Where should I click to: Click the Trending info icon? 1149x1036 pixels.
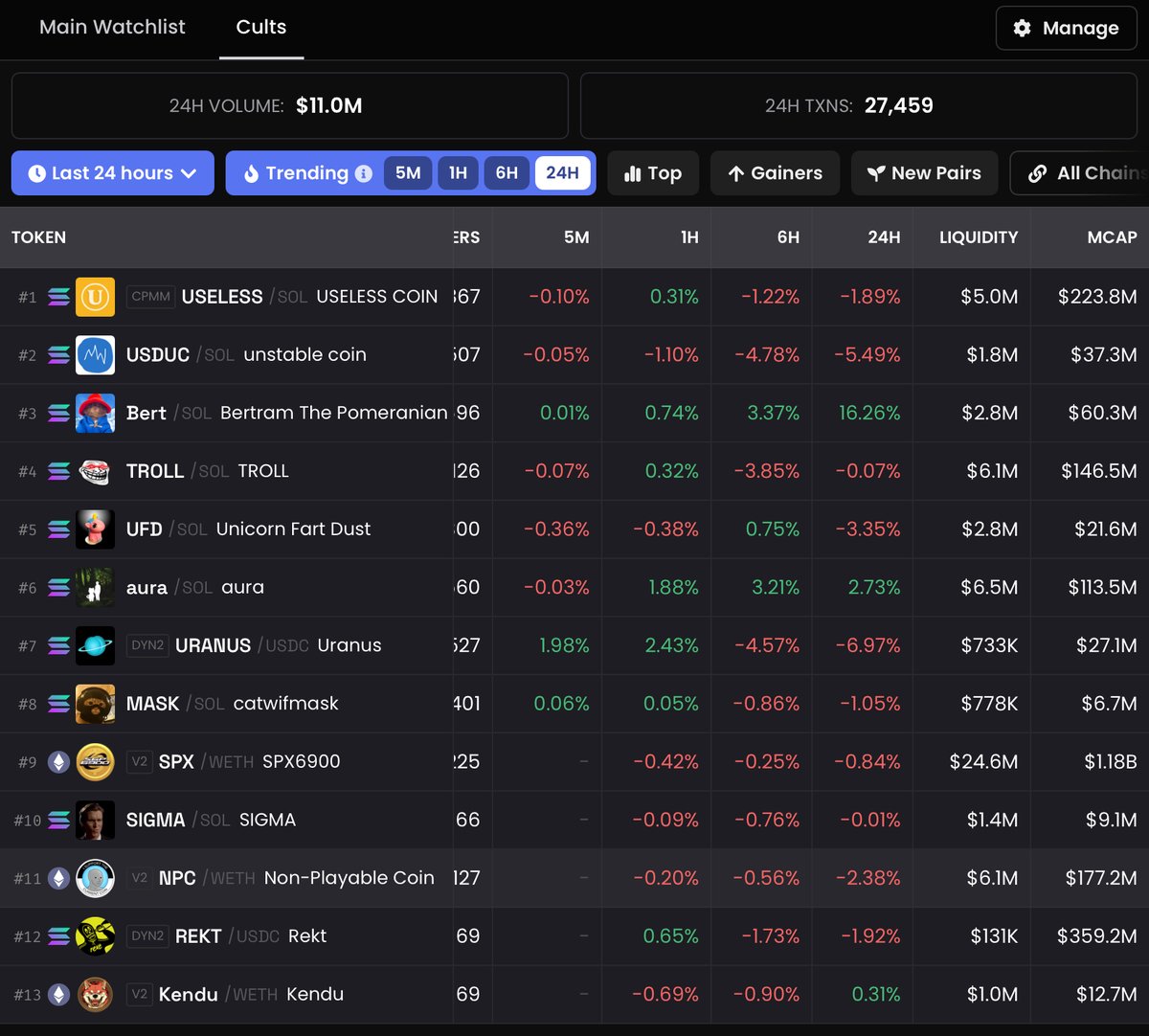pyautogui.click(x=364, y=173)
